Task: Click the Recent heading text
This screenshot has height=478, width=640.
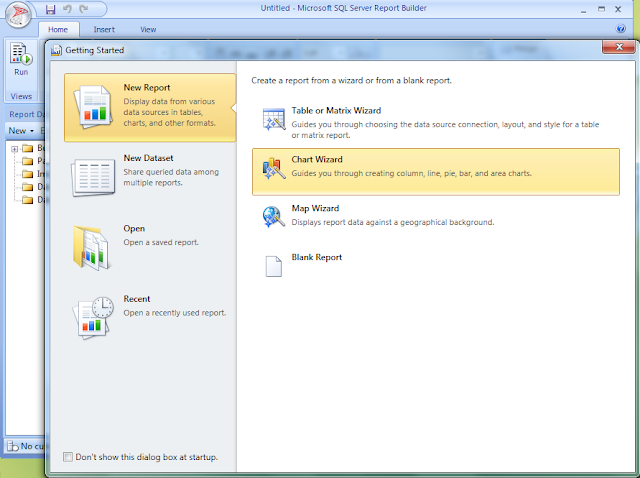Action: [x=137, y=299]
